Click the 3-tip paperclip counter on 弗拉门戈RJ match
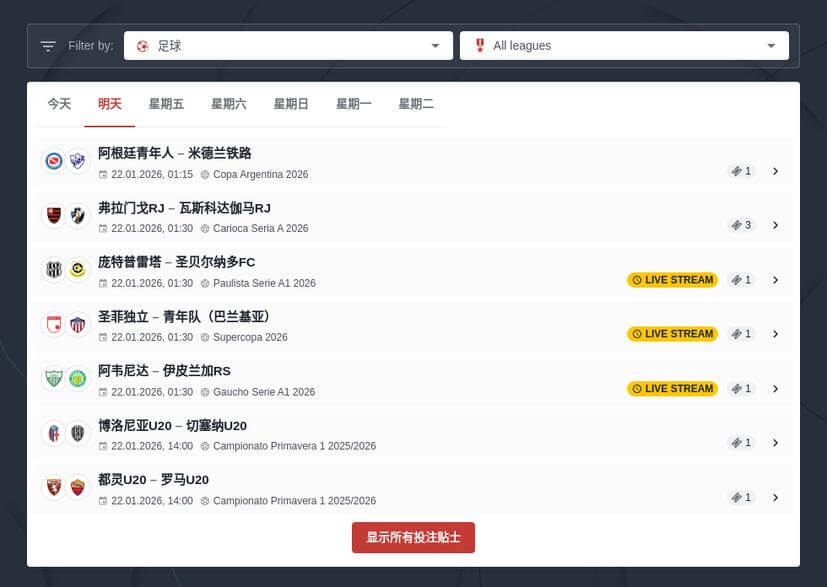The height and width of the screenshot is (587, 827). pyautogui.click(x=740, y=225)
